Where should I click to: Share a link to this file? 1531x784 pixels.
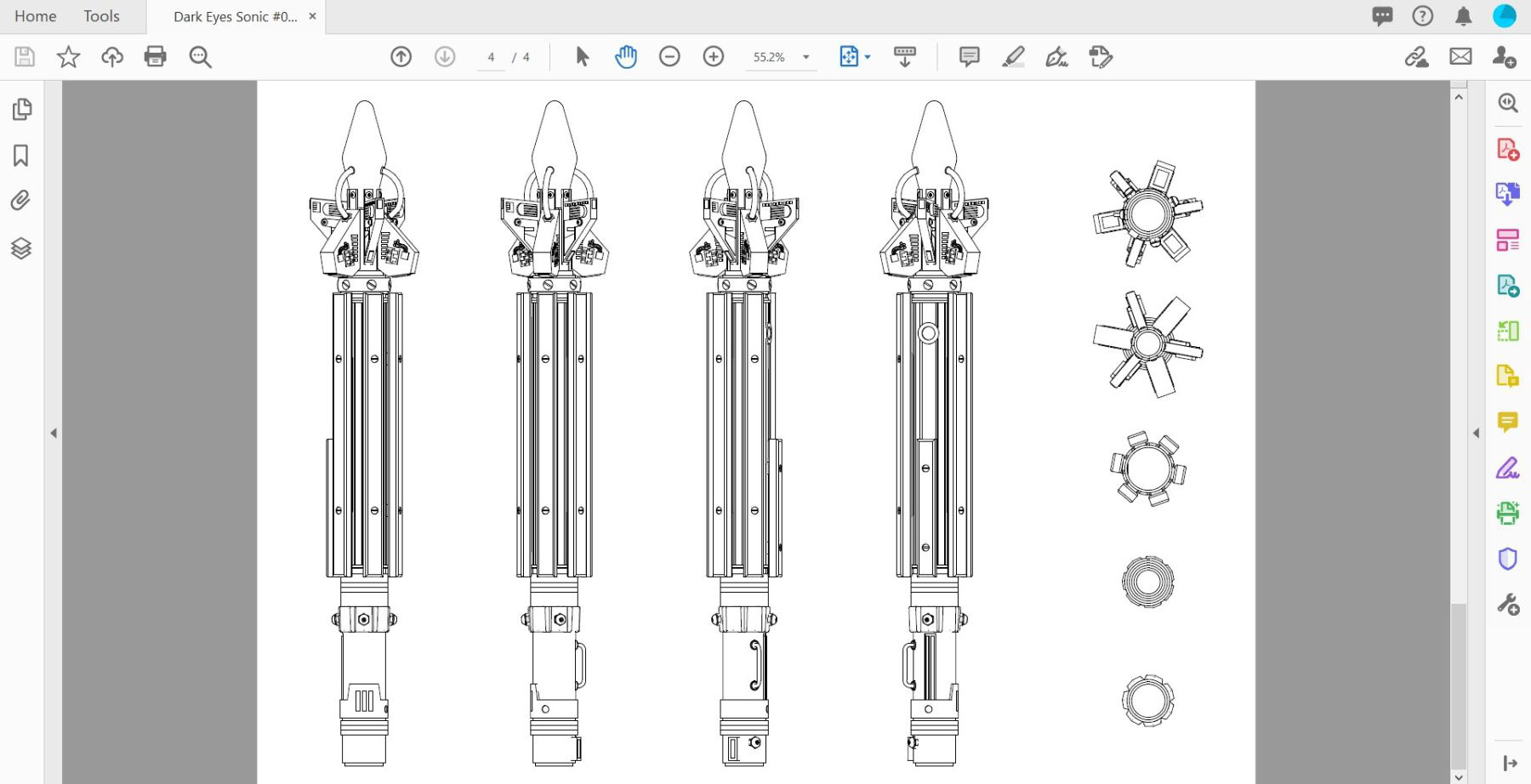coord(1416,57)
